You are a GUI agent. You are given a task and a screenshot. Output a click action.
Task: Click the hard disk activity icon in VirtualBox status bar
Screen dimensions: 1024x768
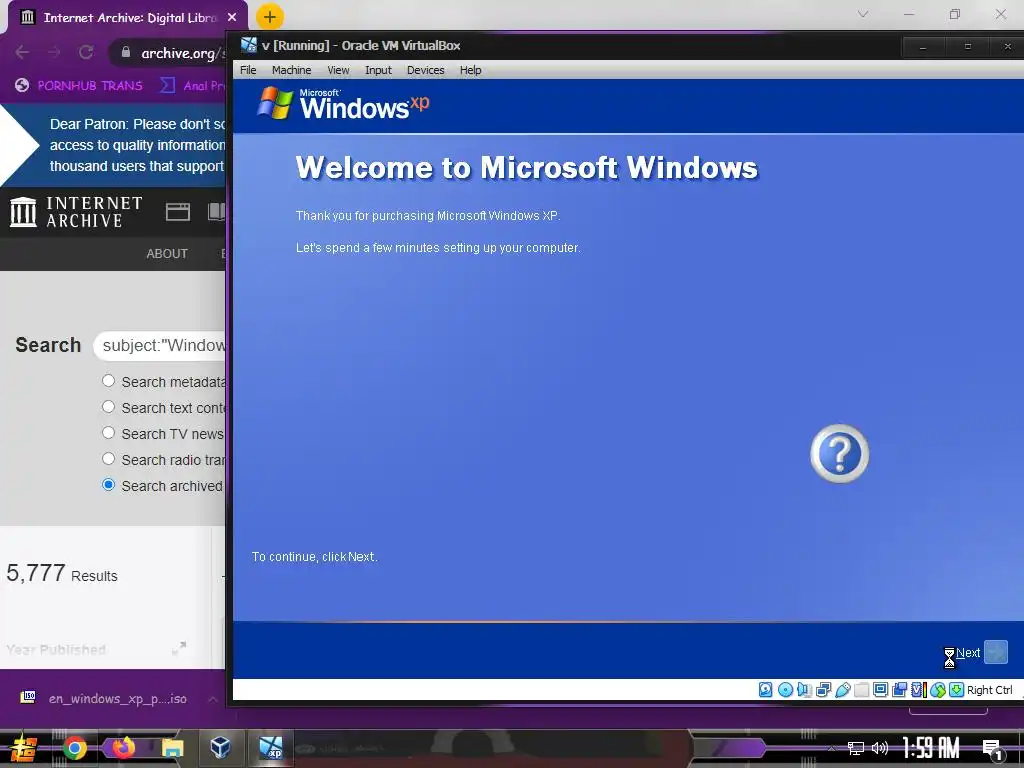click(x=765, y=690)
